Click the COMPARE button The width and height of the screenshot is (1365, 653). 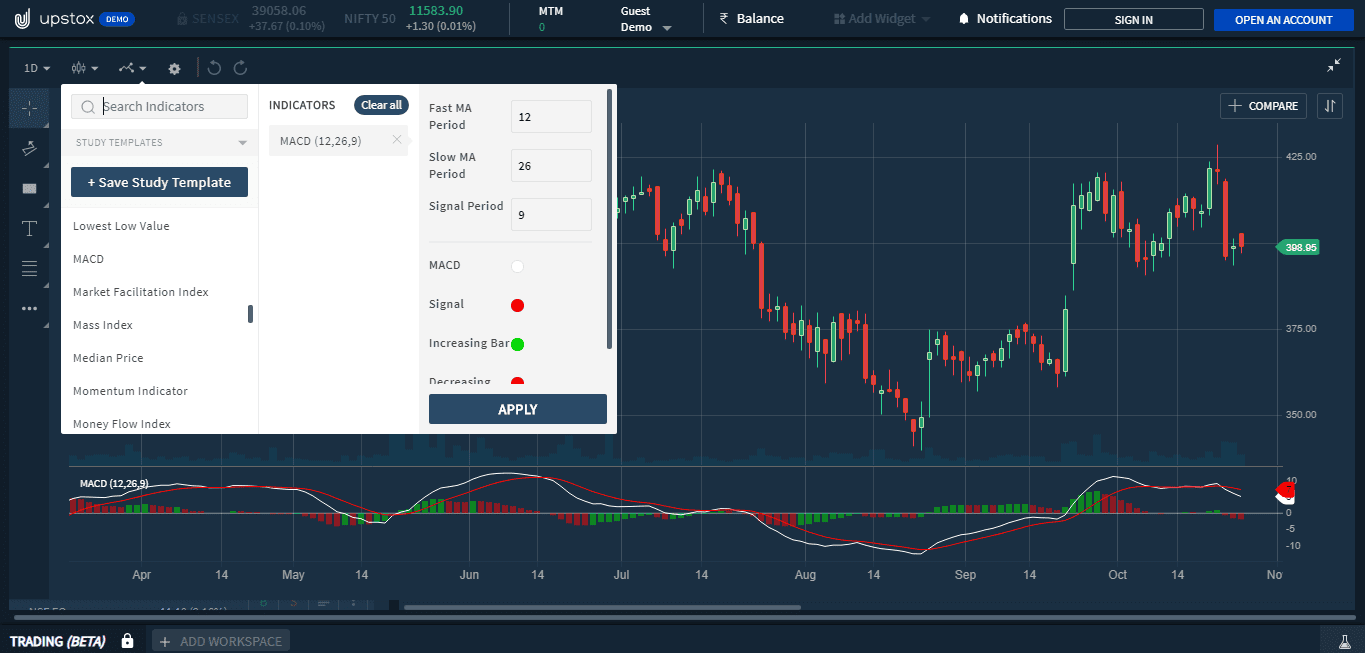pyautogui.click(x=1263, y=106)
